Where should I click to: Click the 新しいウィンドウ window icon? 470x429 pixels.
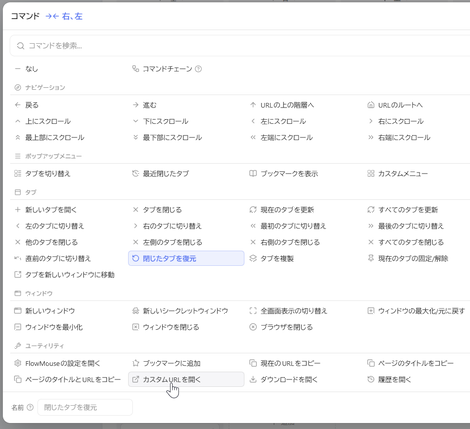pyautogui.click(x=18, y=311)
